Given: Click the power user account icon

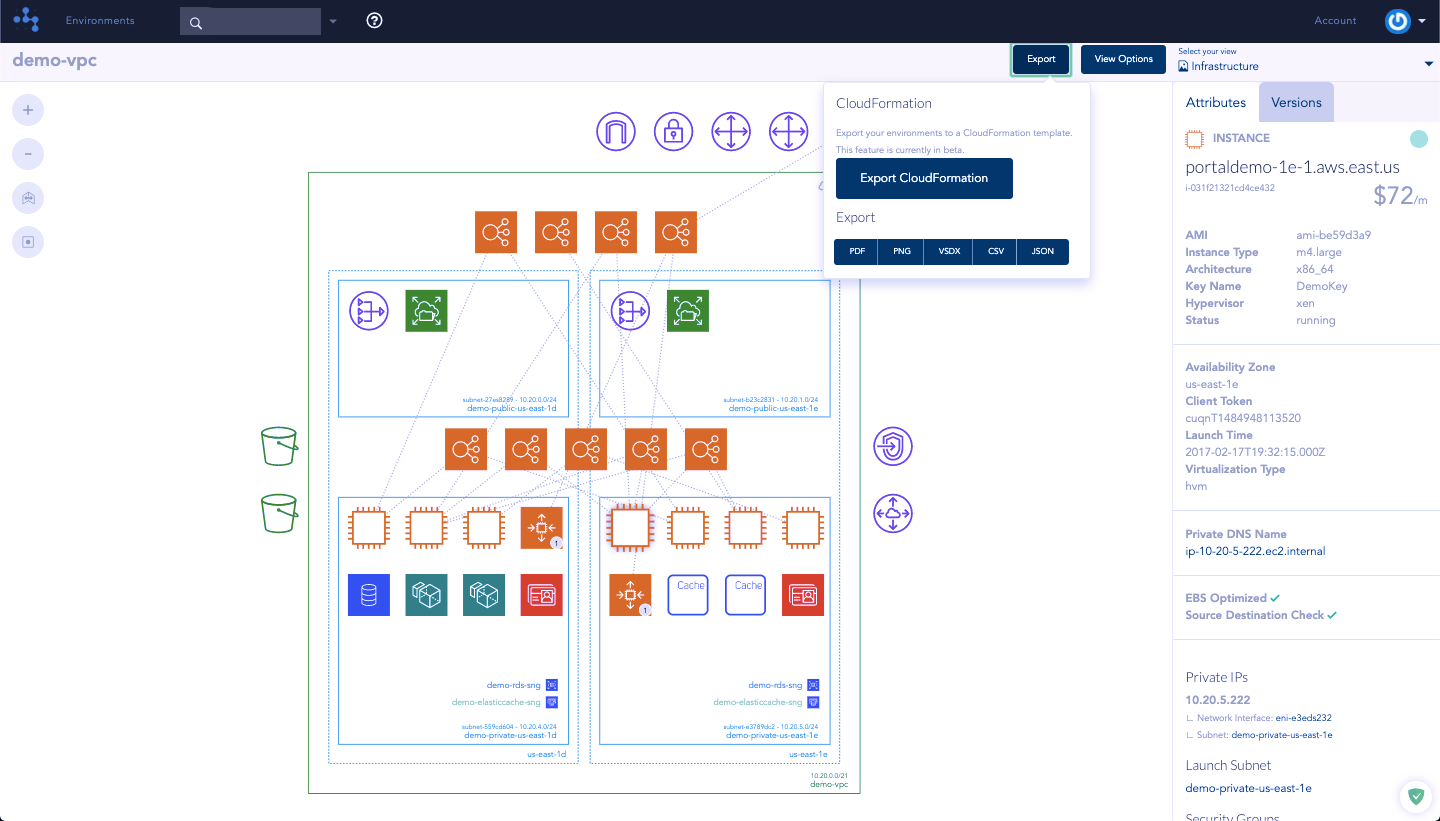Looking at the screenshot, I should tap(1397, 21).
